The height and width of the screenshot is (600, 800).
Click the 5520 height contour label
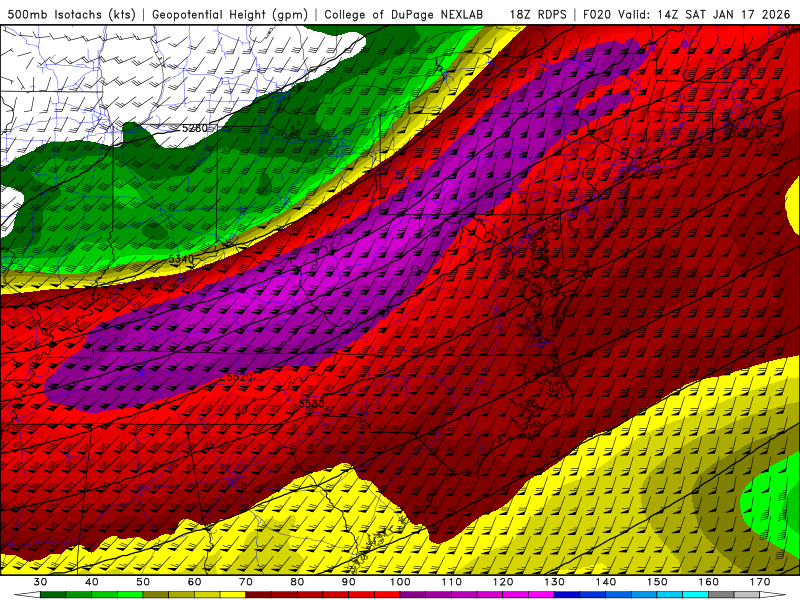click(x=239, y=377)
